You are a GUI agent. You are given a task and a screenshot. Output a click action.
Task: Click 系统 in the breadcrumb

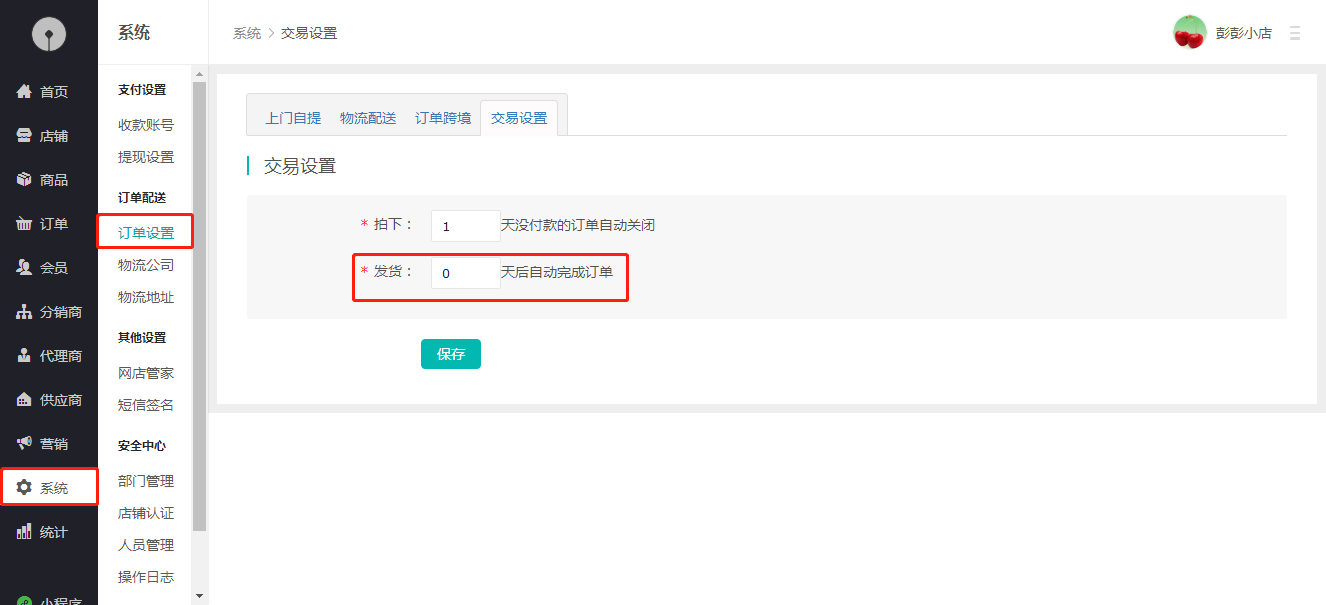coord(247,33)
